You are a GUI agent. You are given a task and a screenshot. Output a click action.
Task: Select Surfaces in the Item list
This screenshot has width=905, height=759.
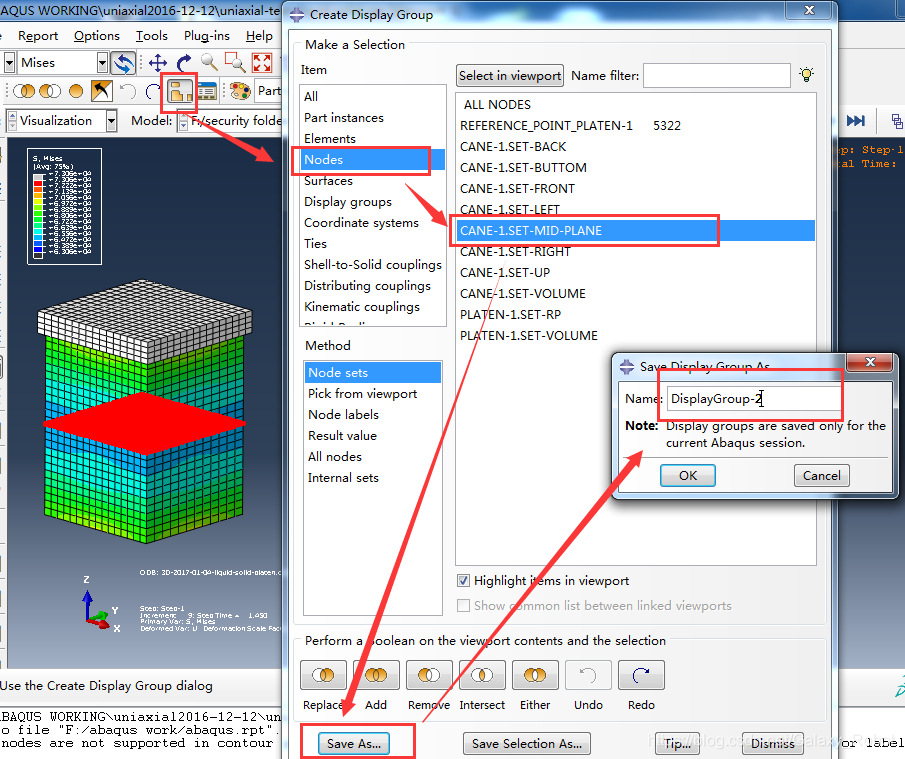328,181
